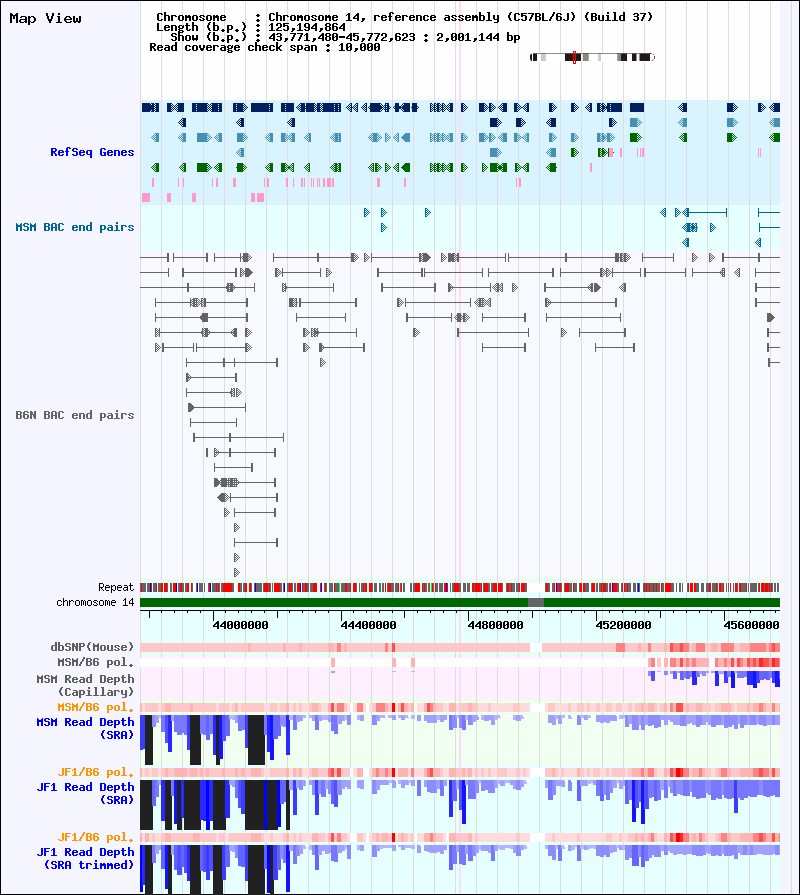Click the 44400000 scale position label
The image size is (800, 895).
pos(369,625)
